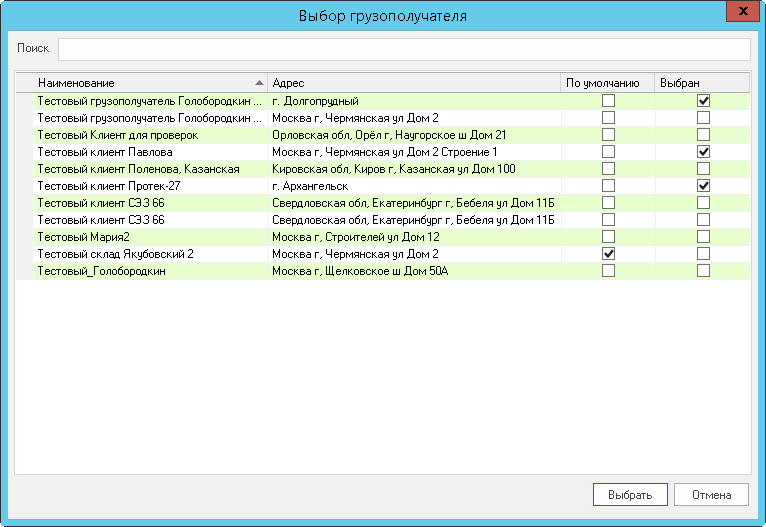Check Выбран for Тестовый Мария2
The image size is (766, 527).
click(x=703, y=237)
